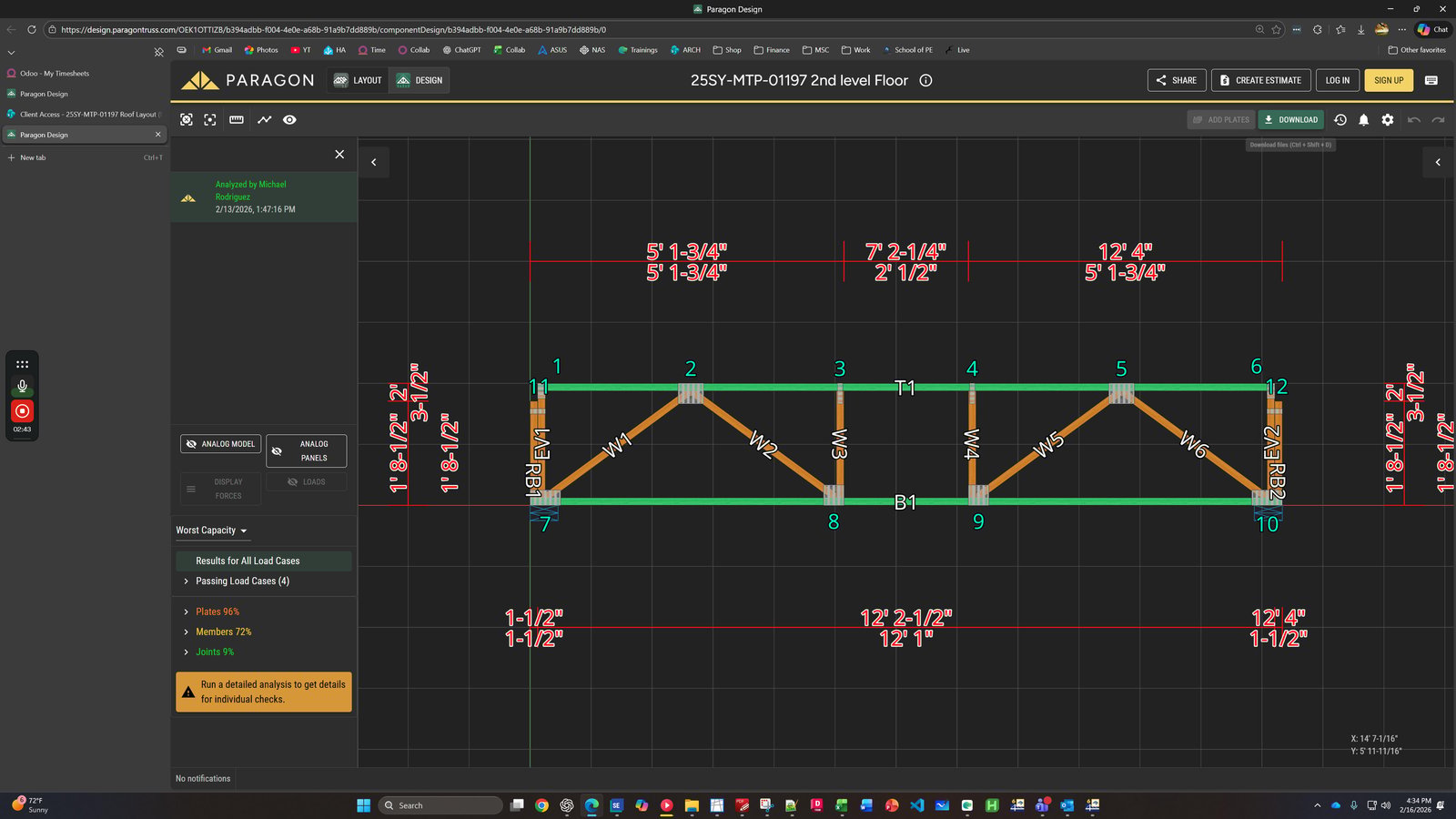Image resolution: width=1456 pixels, height=819 pixels.
Task: Toggle Analog Model visibility
Action: tap(220, 444)
